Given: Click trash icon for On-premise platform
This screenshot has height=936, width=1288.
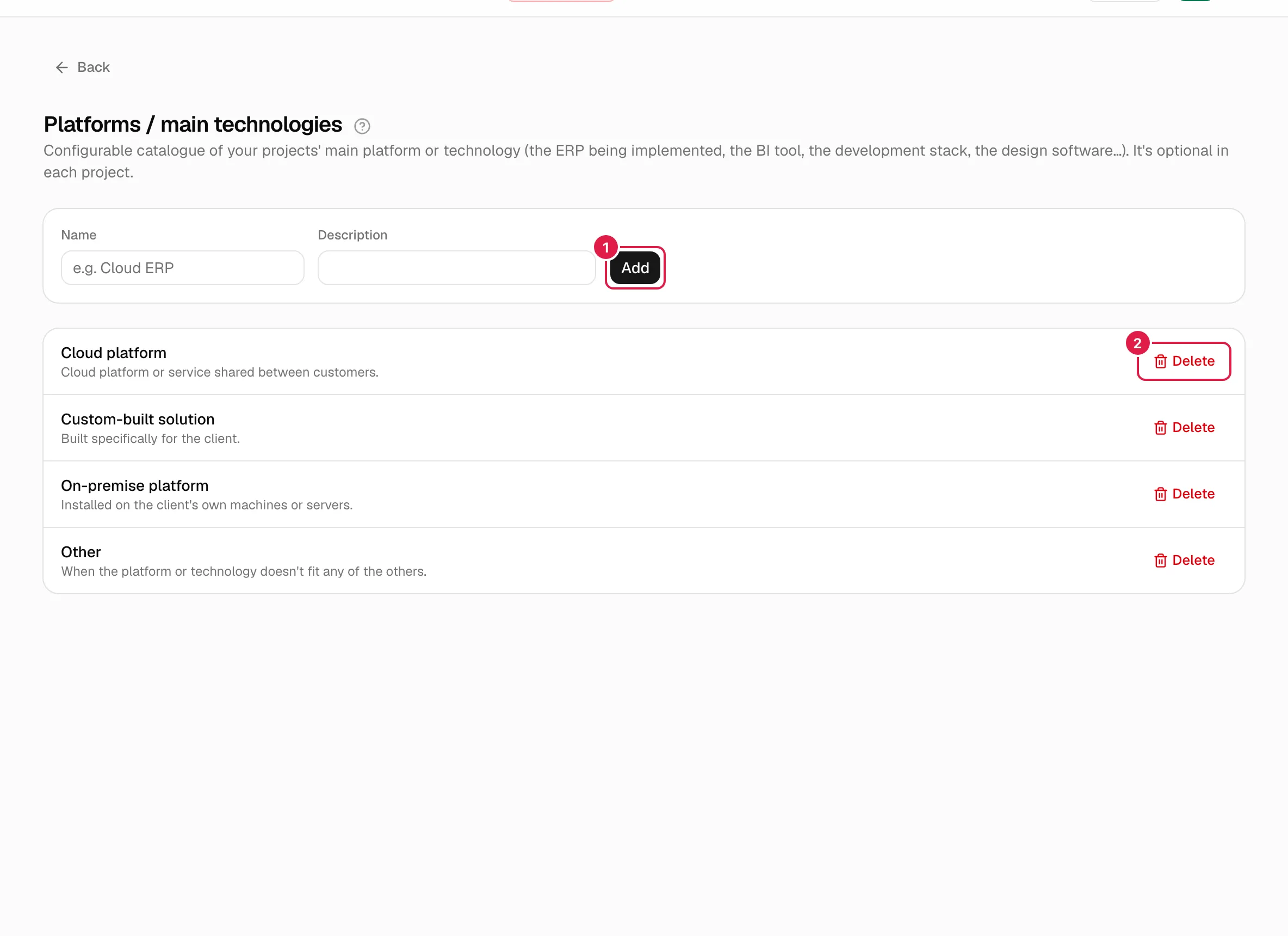Looking at the screenshot, I should (x=1160, y=495).
